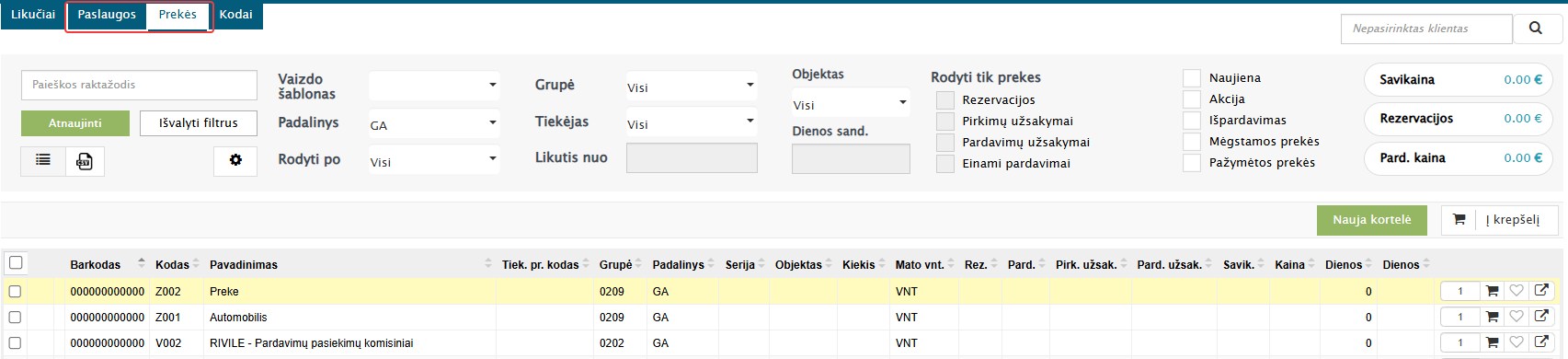Open Z001 Automobilis card external icon
This screenshot has height=359, width=1568.
click(1541, 317)
